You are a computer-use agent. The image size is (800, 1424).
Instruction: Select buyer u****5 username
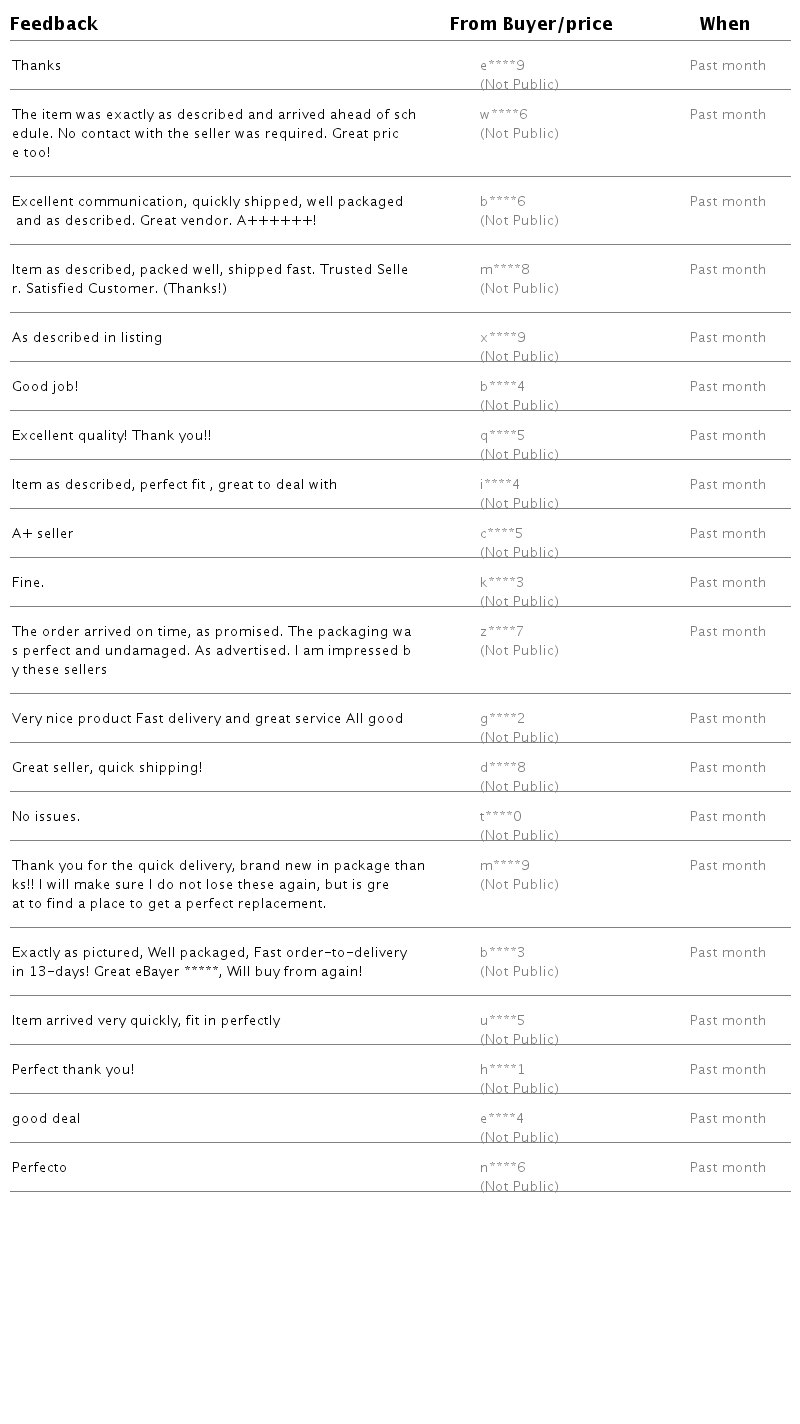502,1021
